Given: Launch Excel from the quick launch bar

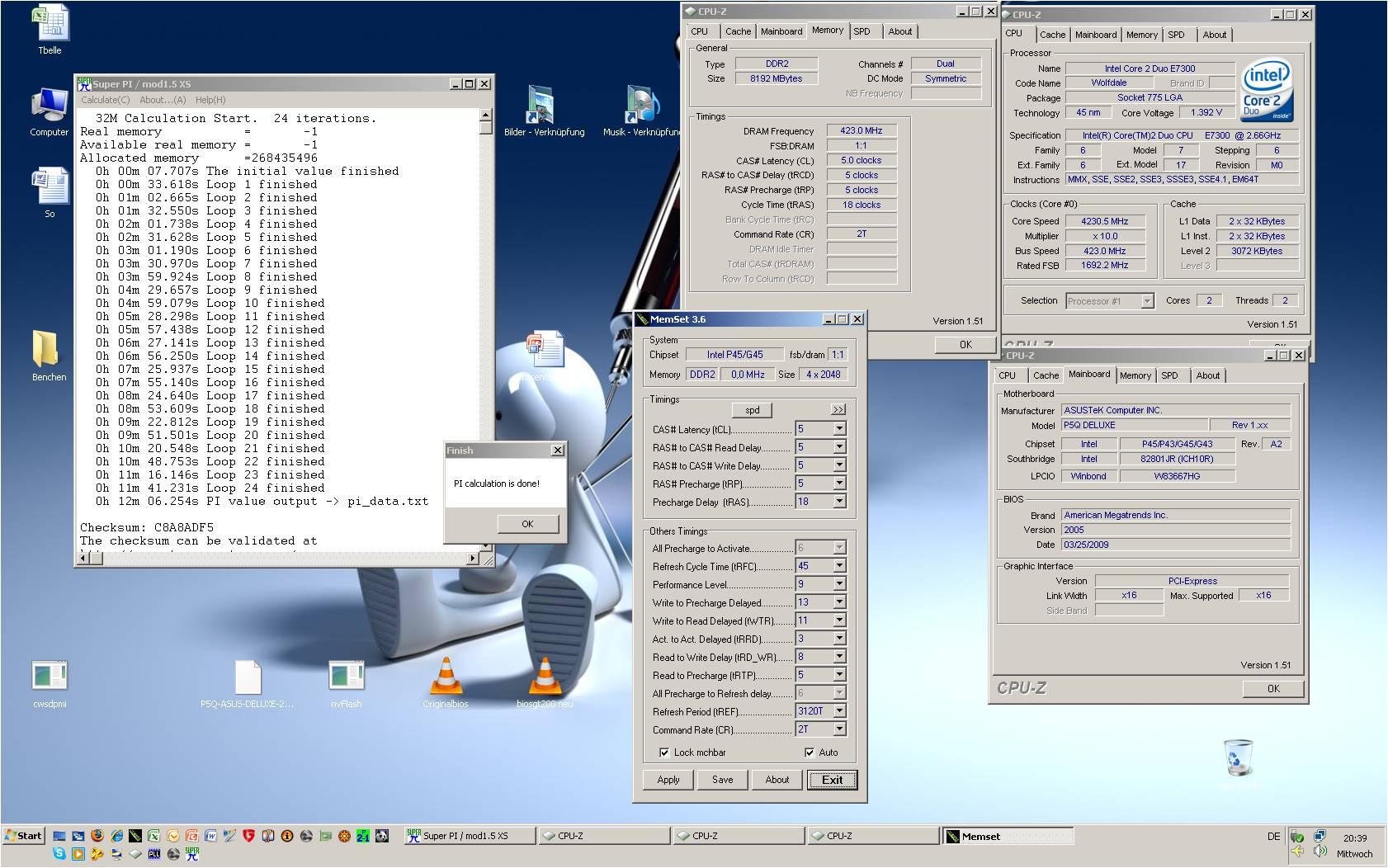Looking at the screenshot, I should pyautogui.click(x=154, y=836).
